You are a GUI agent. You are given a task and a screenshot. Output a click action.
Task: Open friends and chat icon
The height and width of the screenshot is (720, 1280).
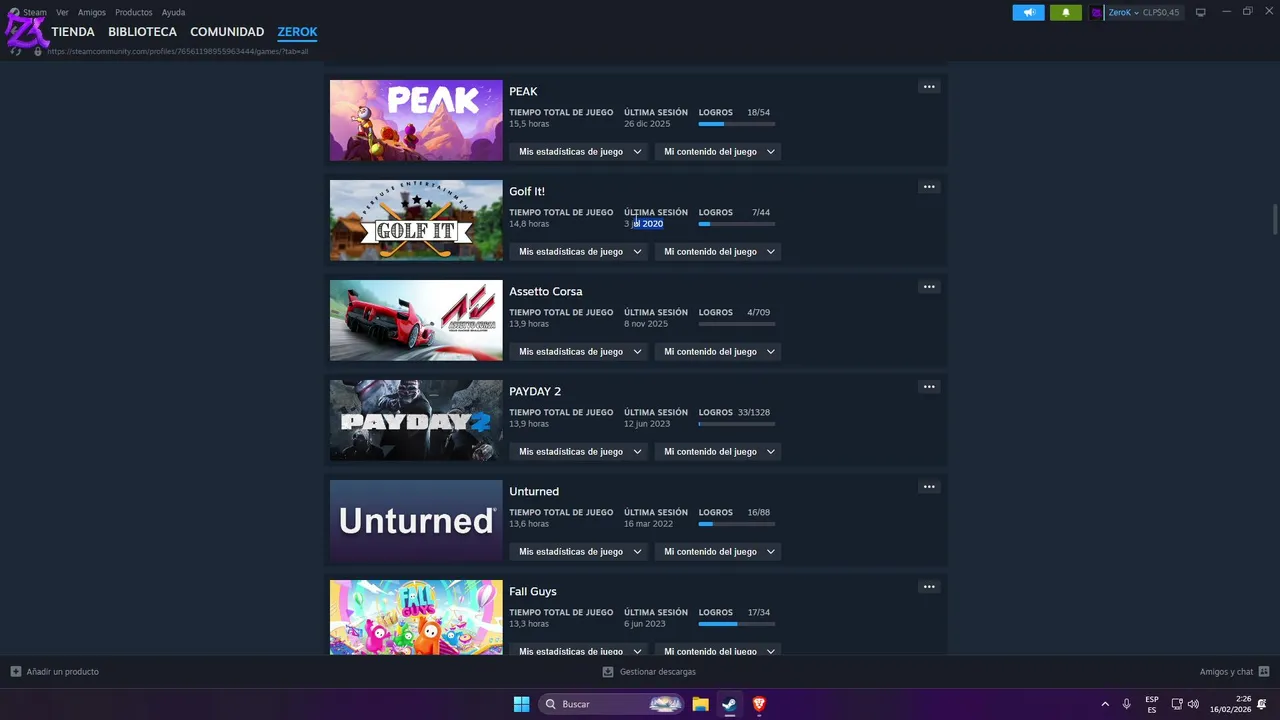click(1264, 672)
